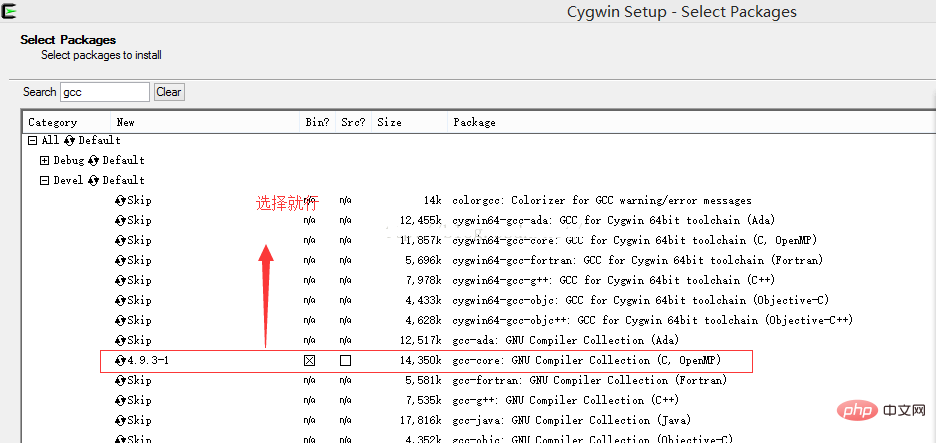Image resolution: width=936 pixels, height=443 pixels.
Task: Cycle the cygwin64-gcc-ada install action icon
Action: [x=121, y=220]
